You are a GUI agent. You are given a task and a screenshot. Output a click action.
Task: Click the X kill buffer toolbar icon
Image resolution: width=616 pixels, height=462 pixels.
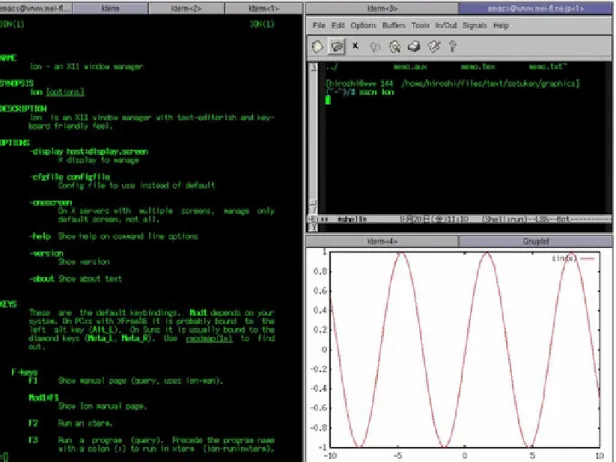pos(356,46)
